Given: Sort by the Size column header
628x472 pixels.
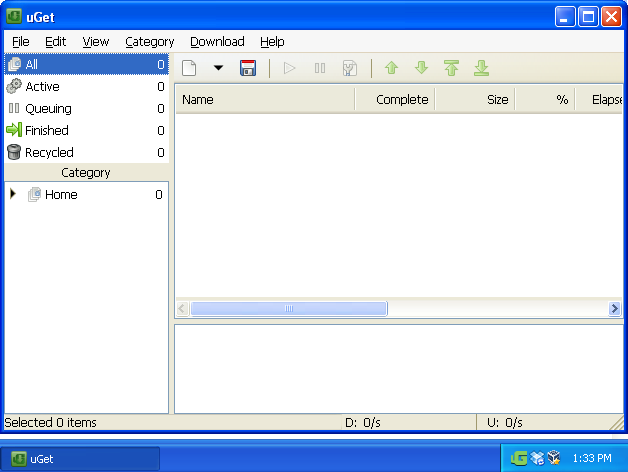Looking at the screenshot, I should (x=475, y=99).
